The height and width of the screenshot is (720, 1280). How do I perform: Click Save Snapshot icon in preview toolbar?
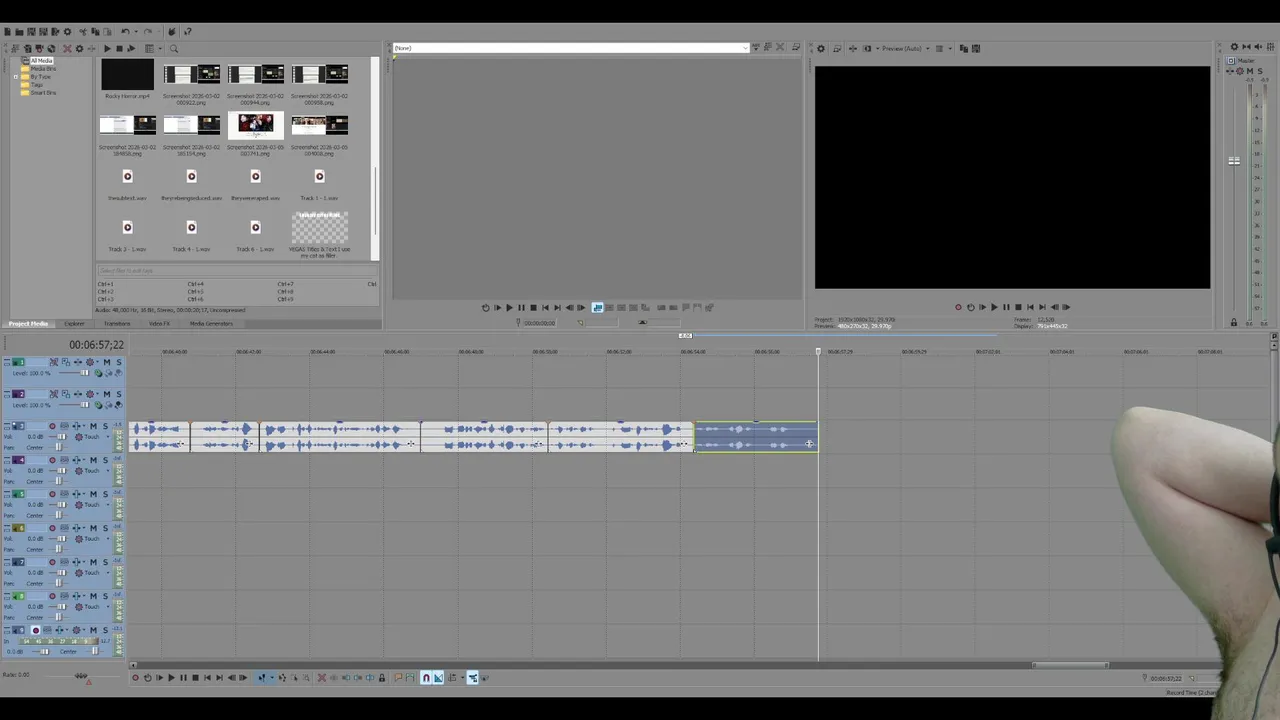976,48
